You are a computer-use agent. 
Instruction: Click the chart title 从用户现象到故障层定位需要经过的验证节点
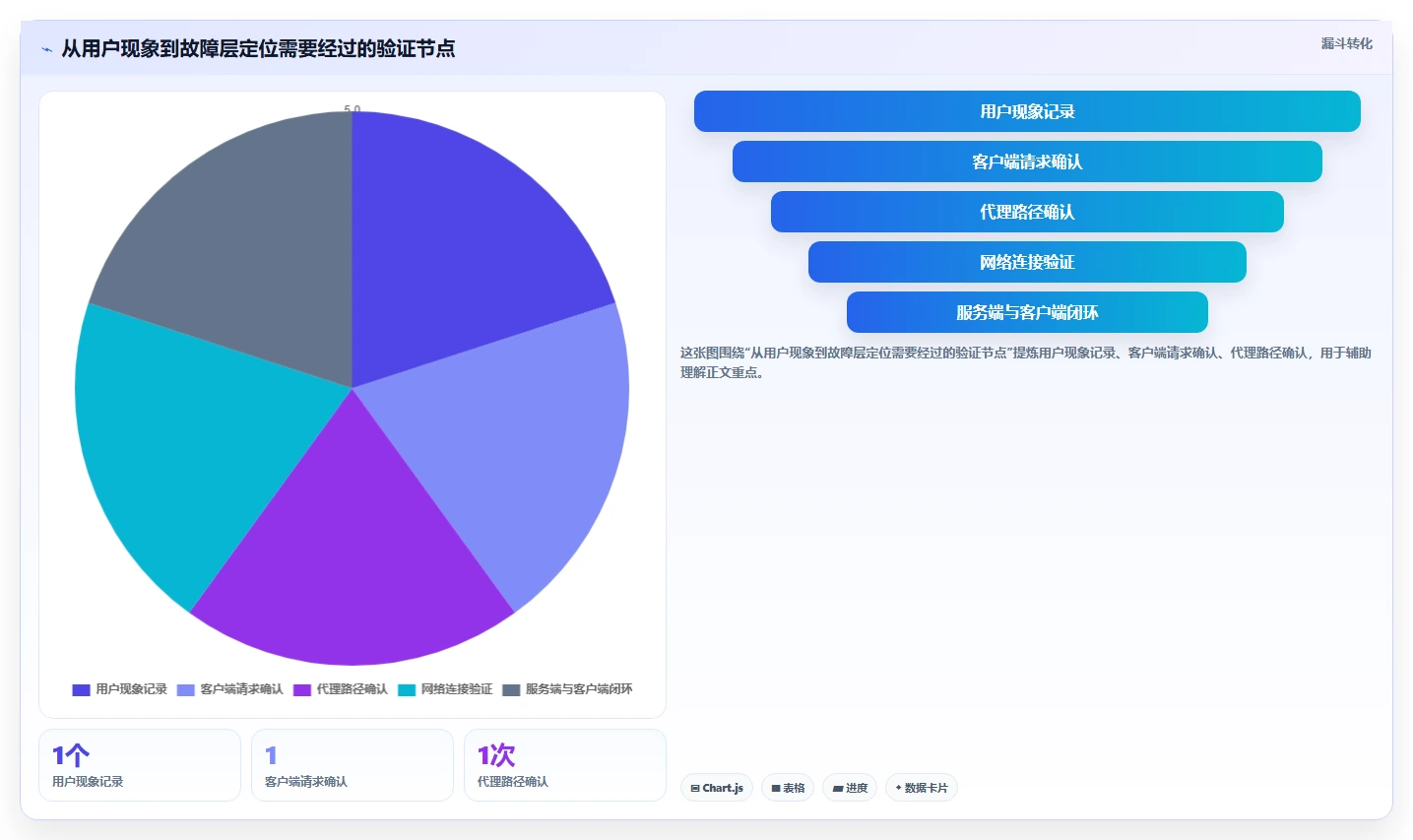click(258, 48)
